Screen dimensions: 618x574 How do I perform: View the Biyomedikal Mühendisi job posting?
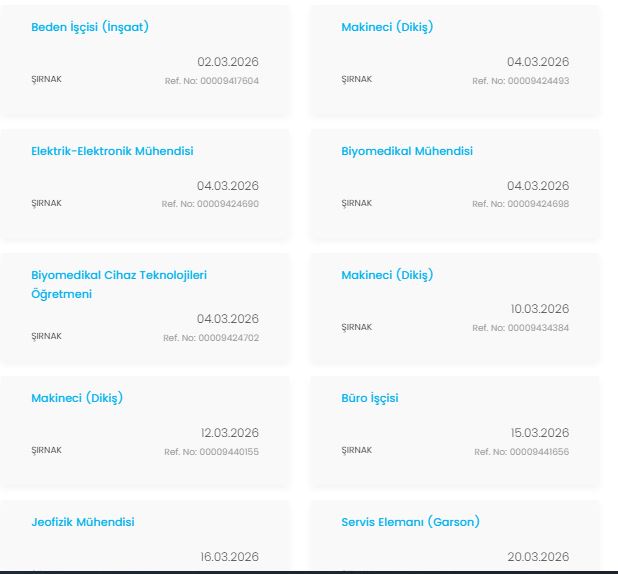(407, 151)
